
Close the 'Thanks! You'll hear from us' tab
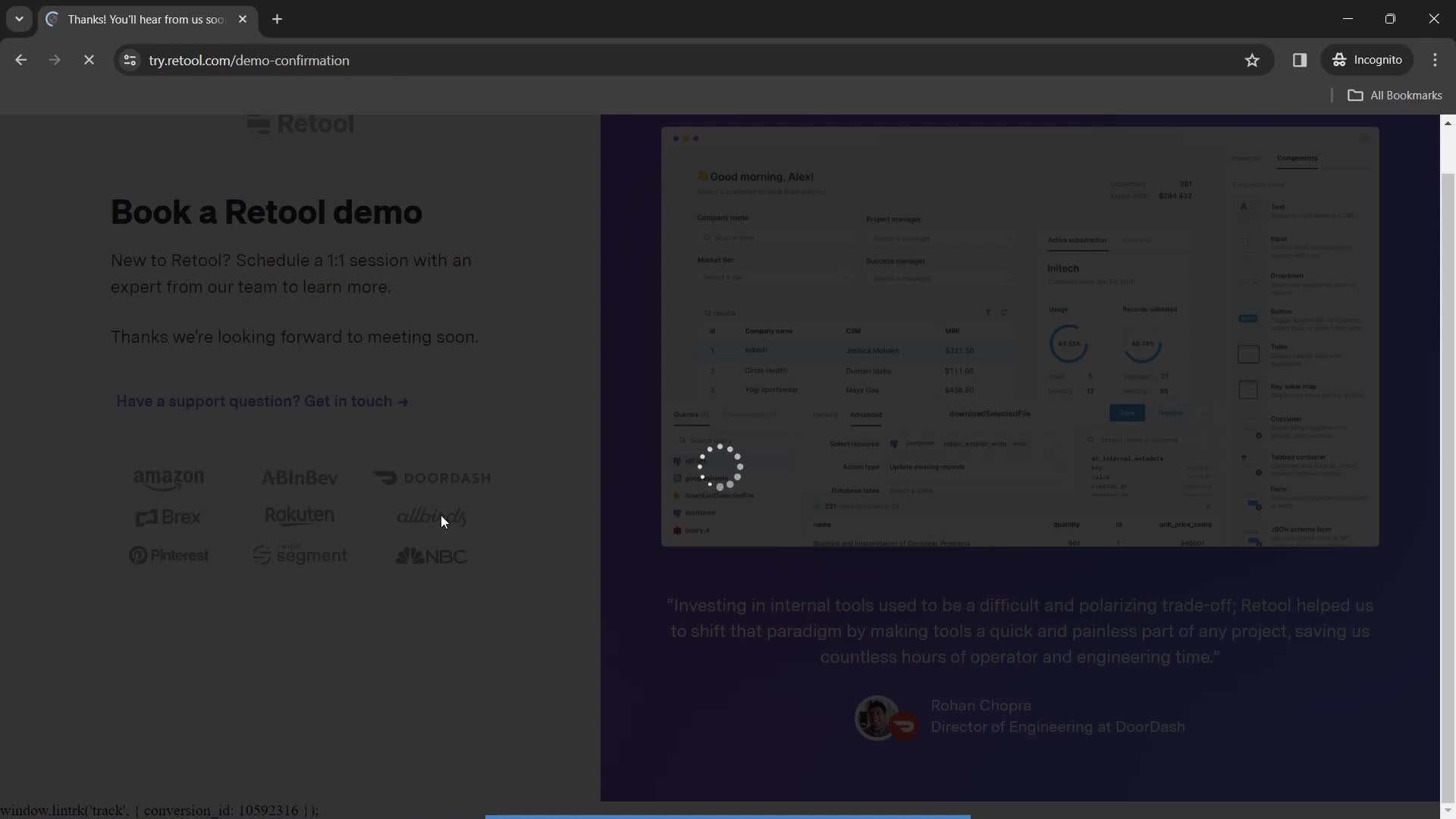pyautogui.click(x=243, y=19)
